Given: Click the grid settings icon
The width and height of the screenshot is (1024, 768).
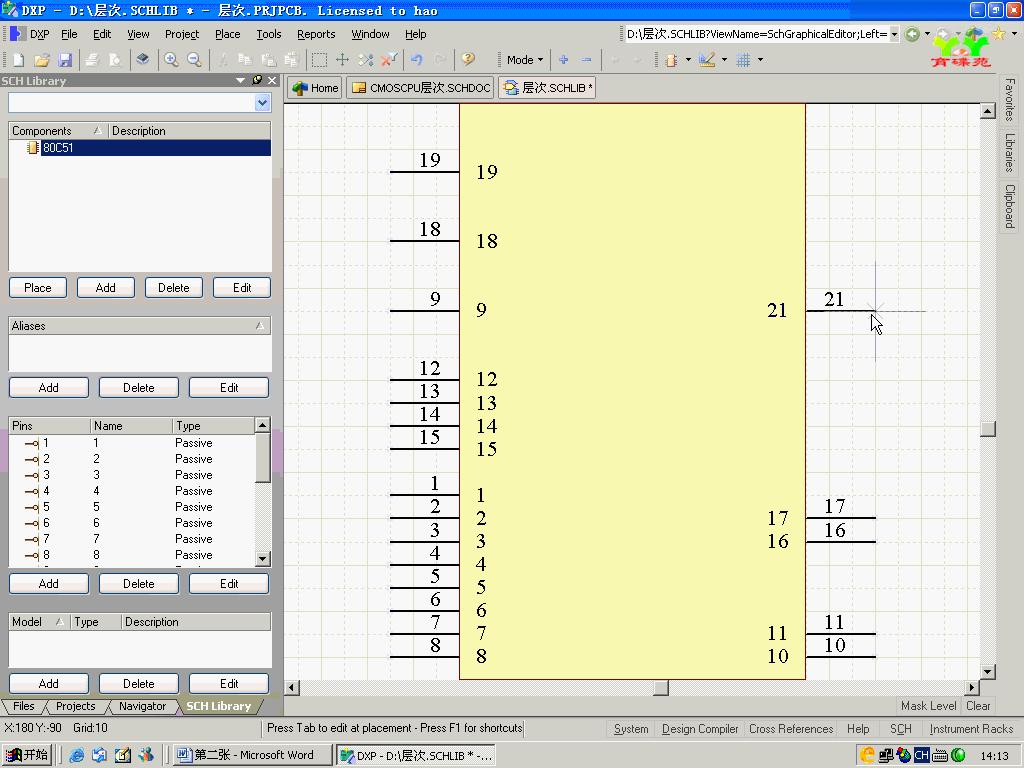Looking at the screenshot, I should coord(743,60).
